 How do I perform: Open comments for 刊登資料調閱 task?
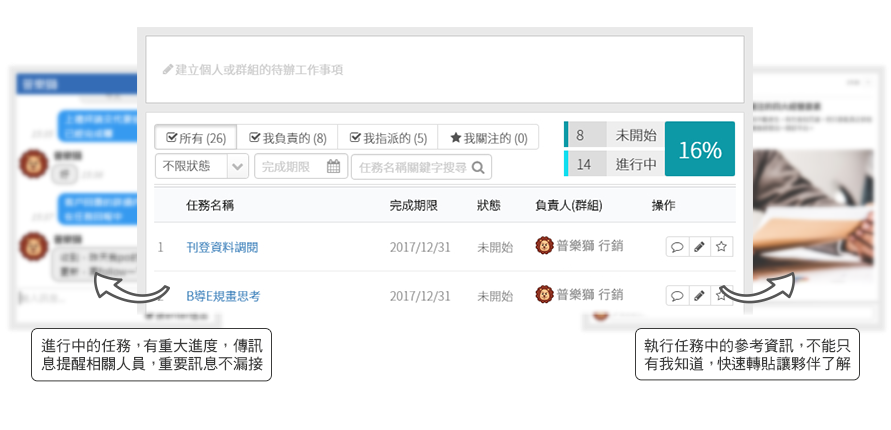tap(677, 247)
